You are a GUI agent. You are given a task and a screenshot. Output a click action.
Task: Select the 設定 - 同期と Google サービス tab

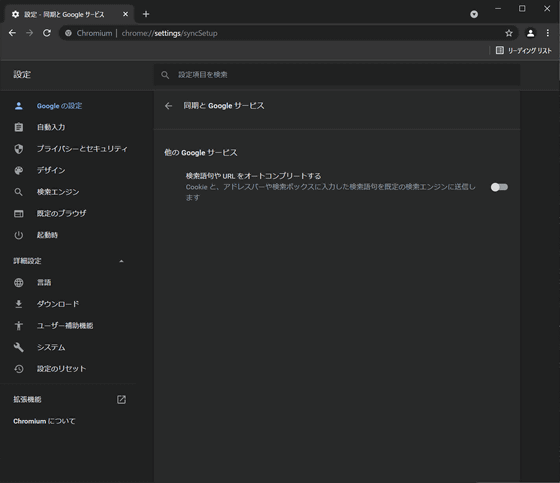point(70,14)
